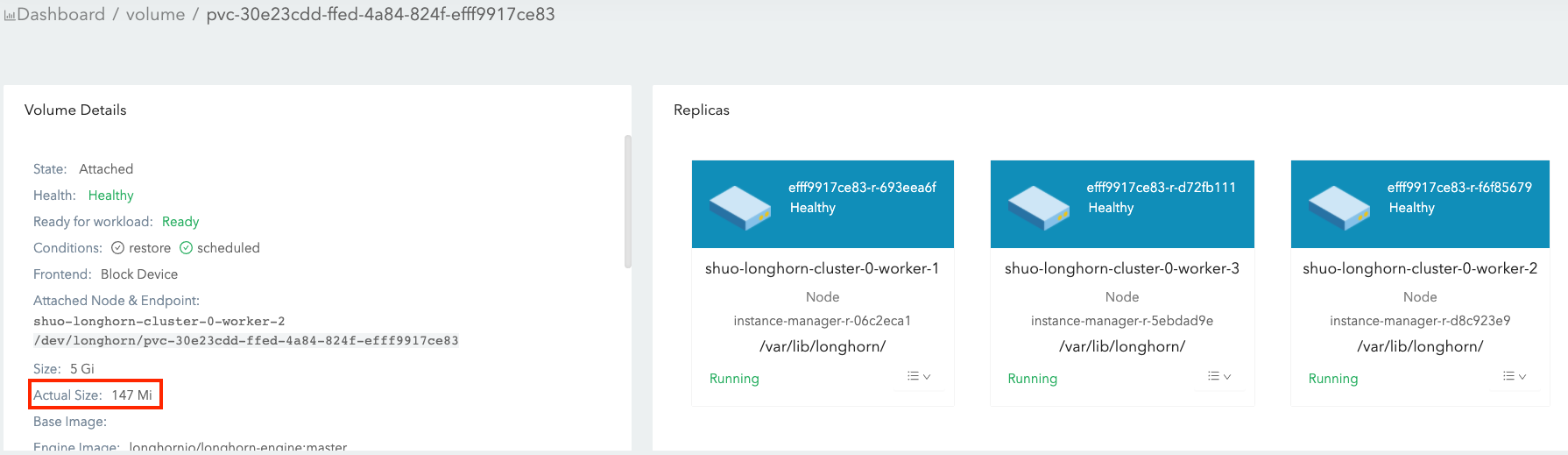Click the restore condition check icon
This screenshot has height=455, width=1568.
coord(117,248)
